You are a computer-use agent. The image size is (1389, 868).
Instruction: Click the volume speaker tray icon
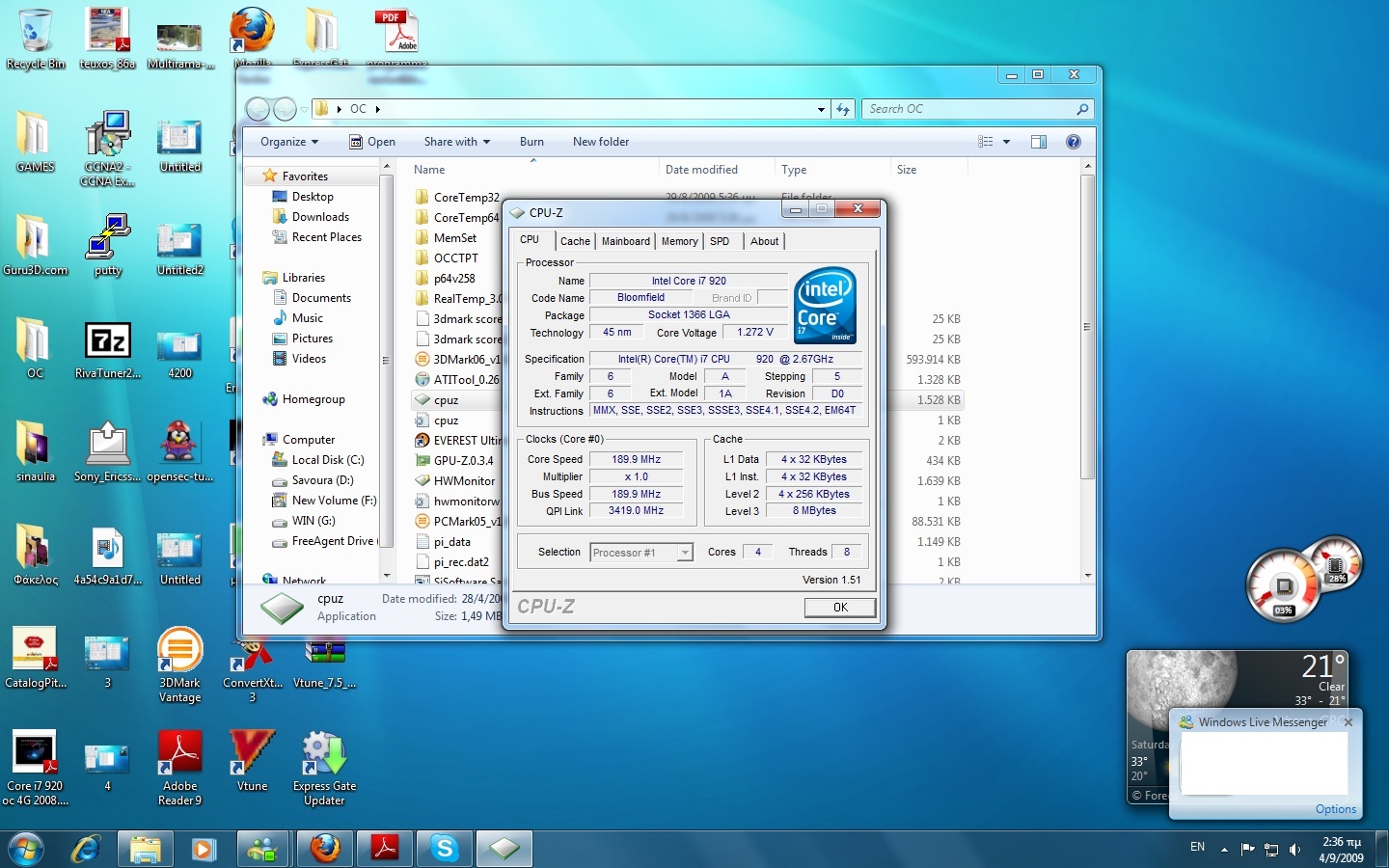click(x=1294, y=850)
